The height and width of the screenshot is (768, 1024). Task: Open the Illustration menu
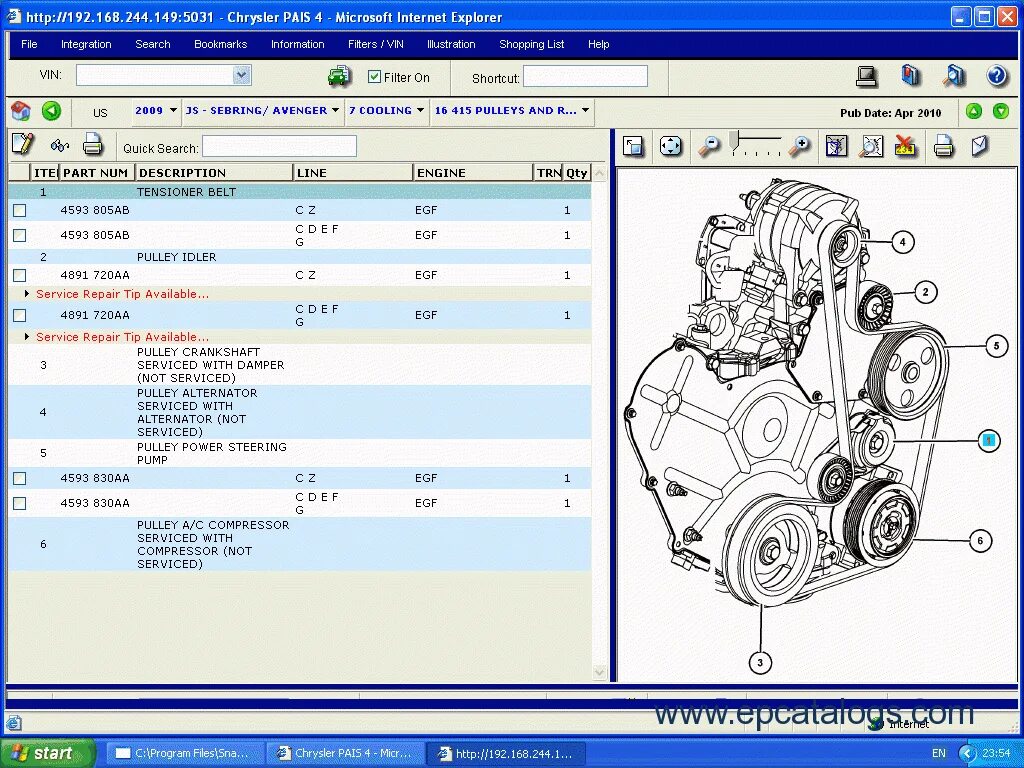pyautogui.click(x=451, y=44)
